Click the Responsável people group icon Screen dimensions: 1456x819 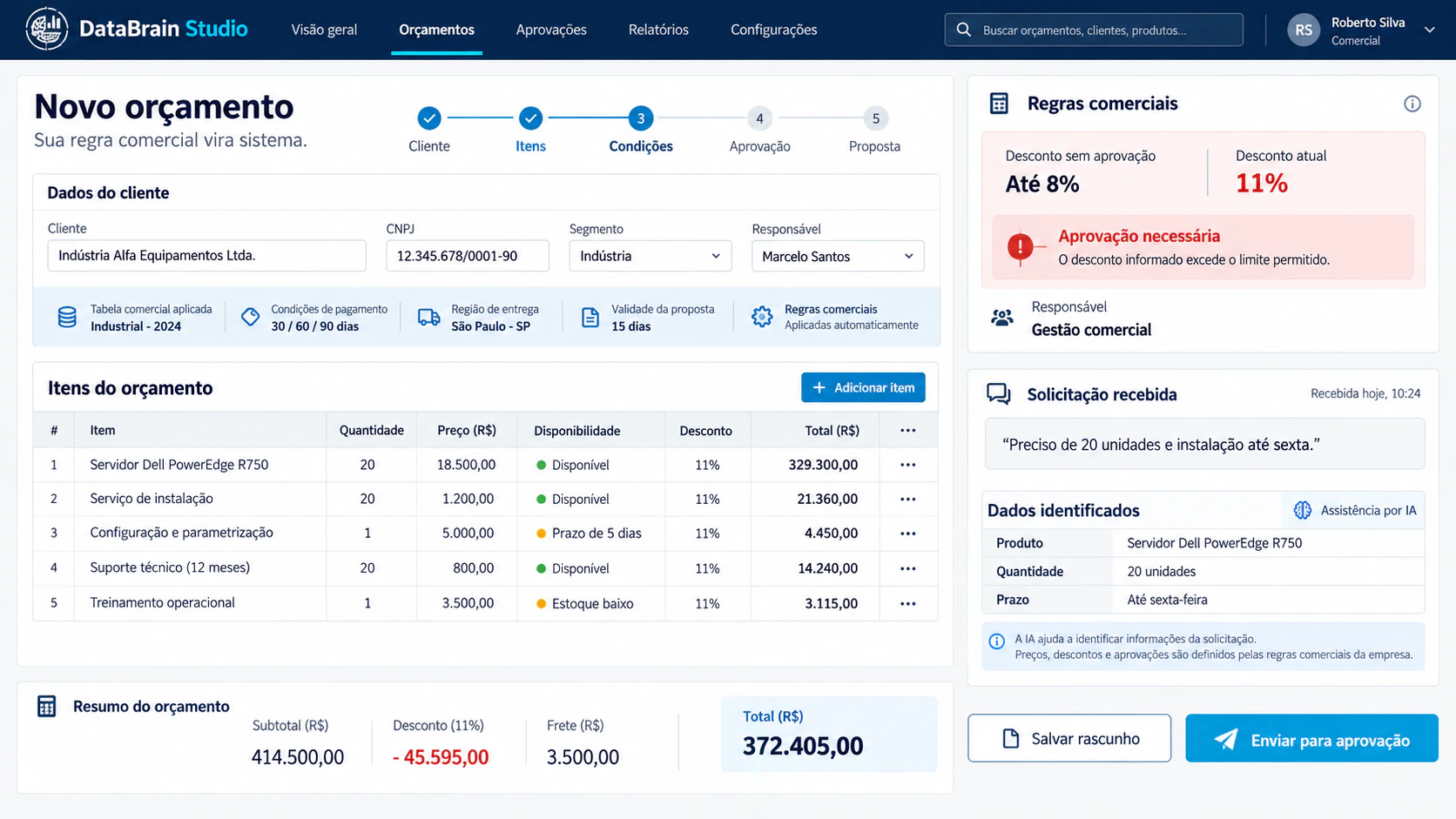(1002, 318)
